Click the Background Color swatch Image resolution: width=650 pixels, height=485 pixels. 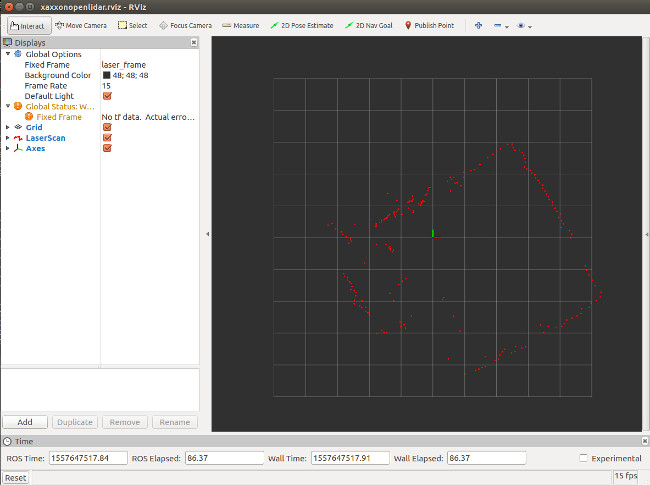pyautogui.click(x=107, y=75)
